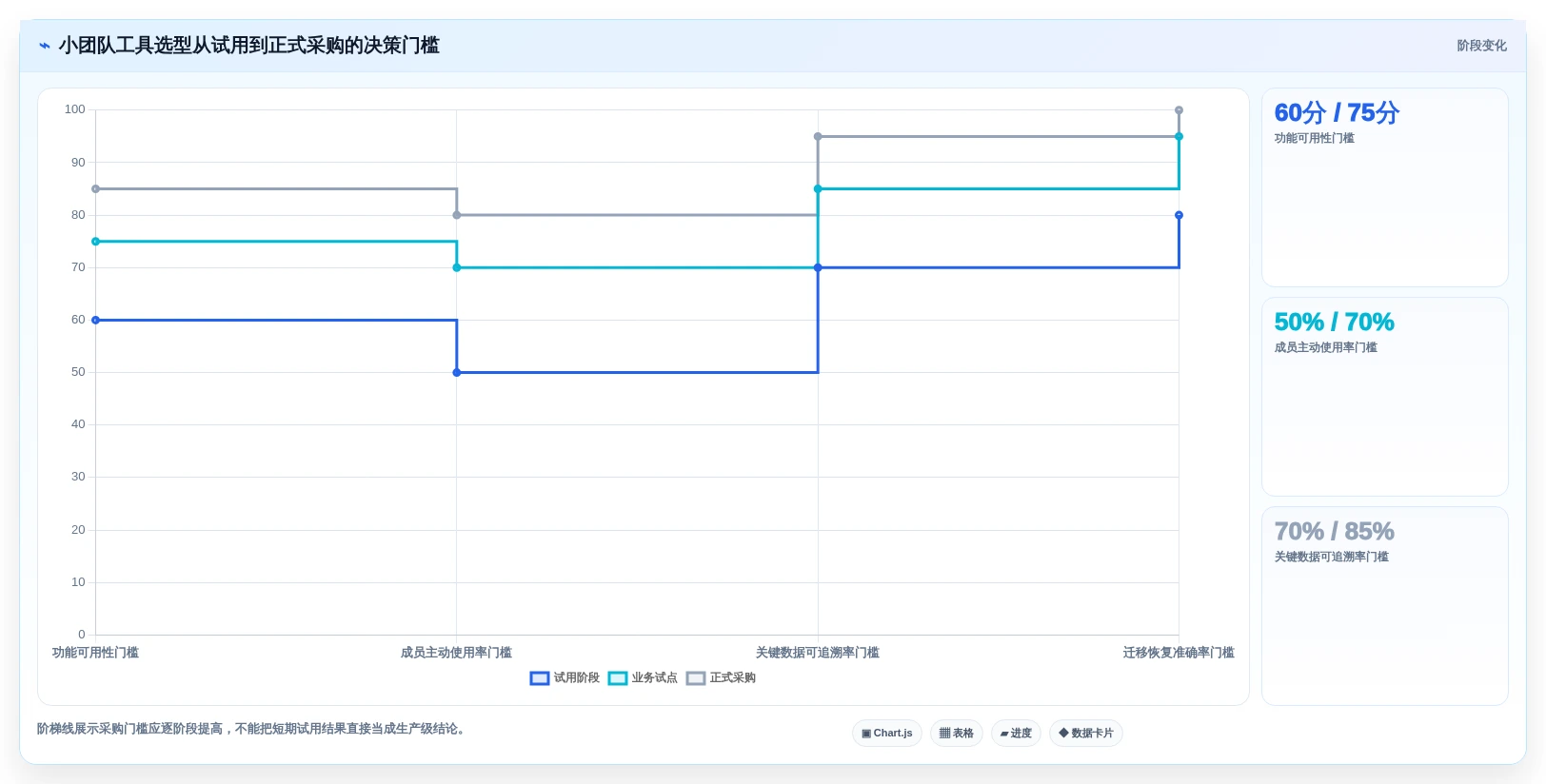
Task: Click the 成员主动使用率门槛 x-axis label
Action: (x=456, y=653)
